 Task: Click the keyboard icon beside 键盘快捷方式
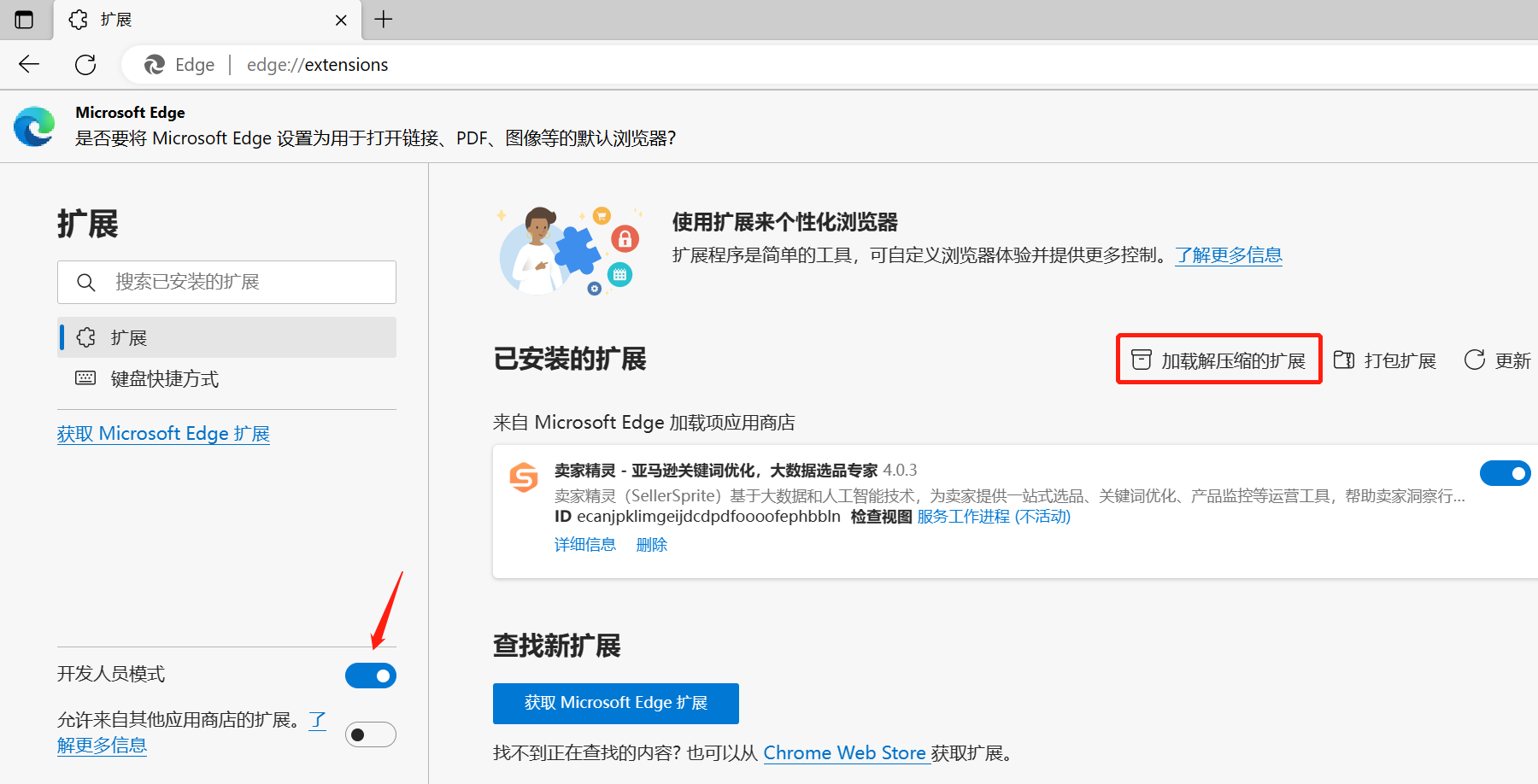click(x=85, y=378)
